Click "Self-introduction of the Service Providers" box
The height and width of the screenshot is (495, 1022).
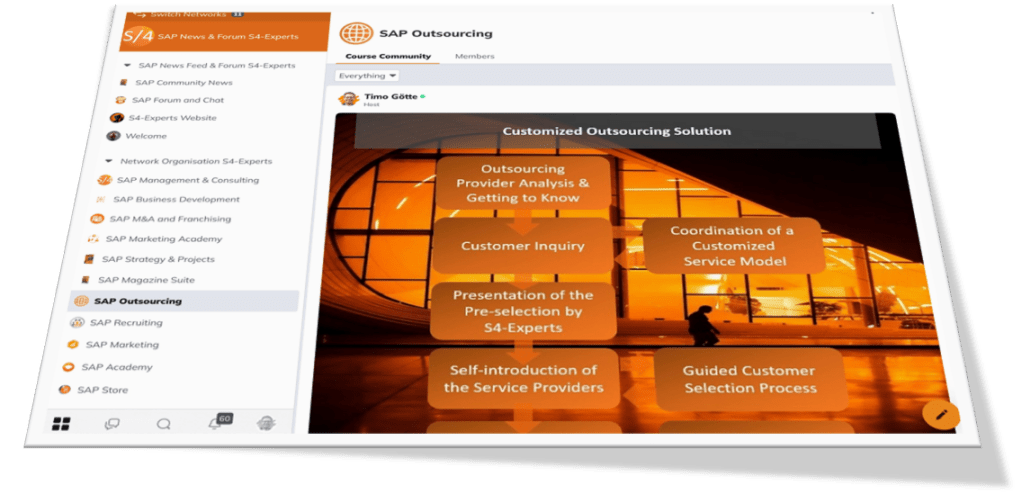point(523,378)
